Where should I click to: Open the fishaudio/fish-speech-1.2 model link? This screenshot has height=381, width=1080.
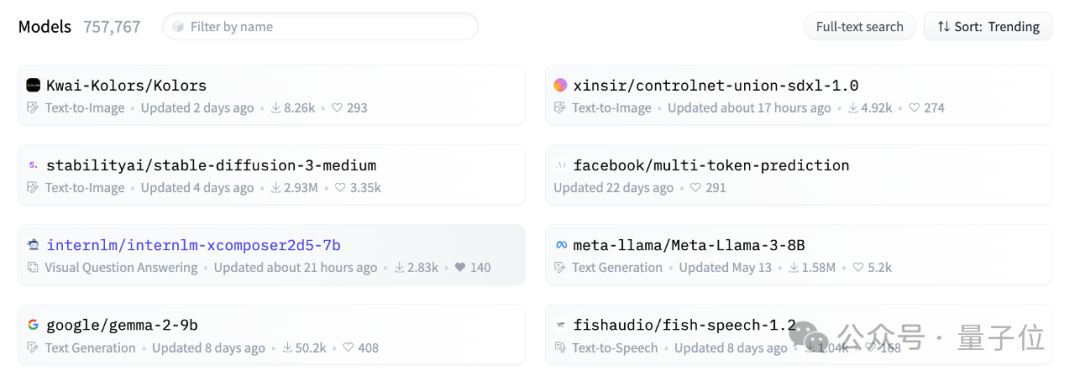(685, 325)
